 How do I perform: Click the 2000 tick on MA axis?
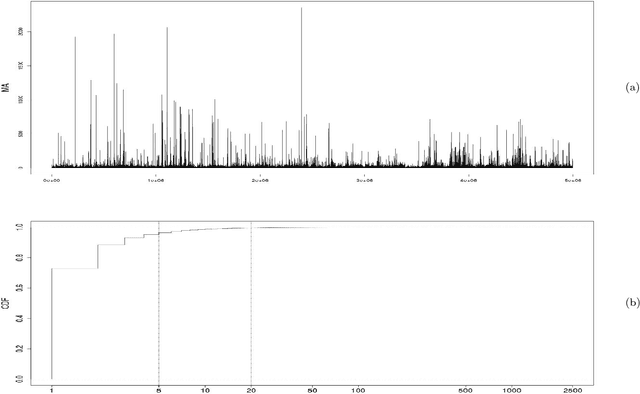(20, 32)
